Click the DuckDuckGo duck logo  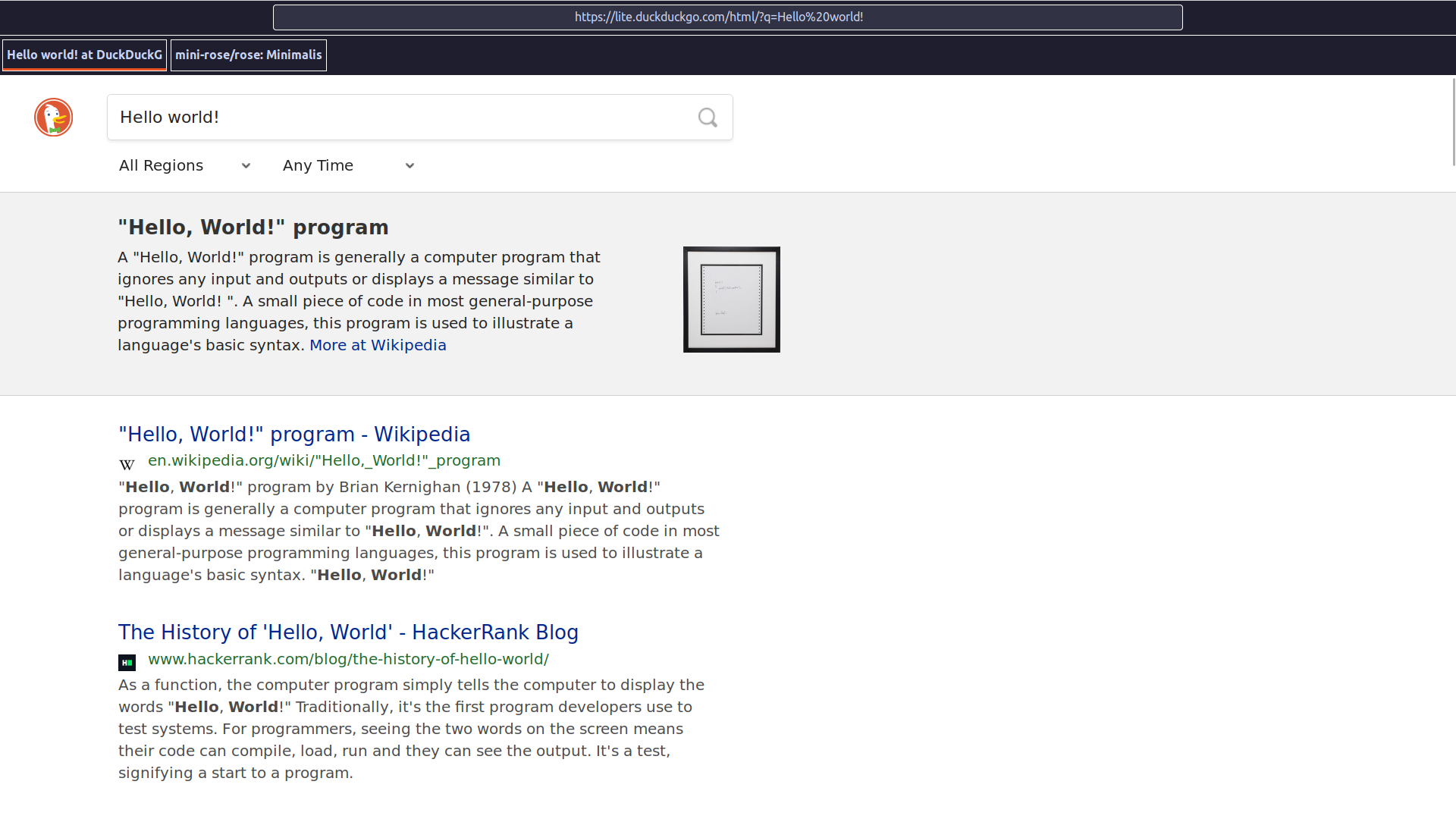click(x=53, y=118)
